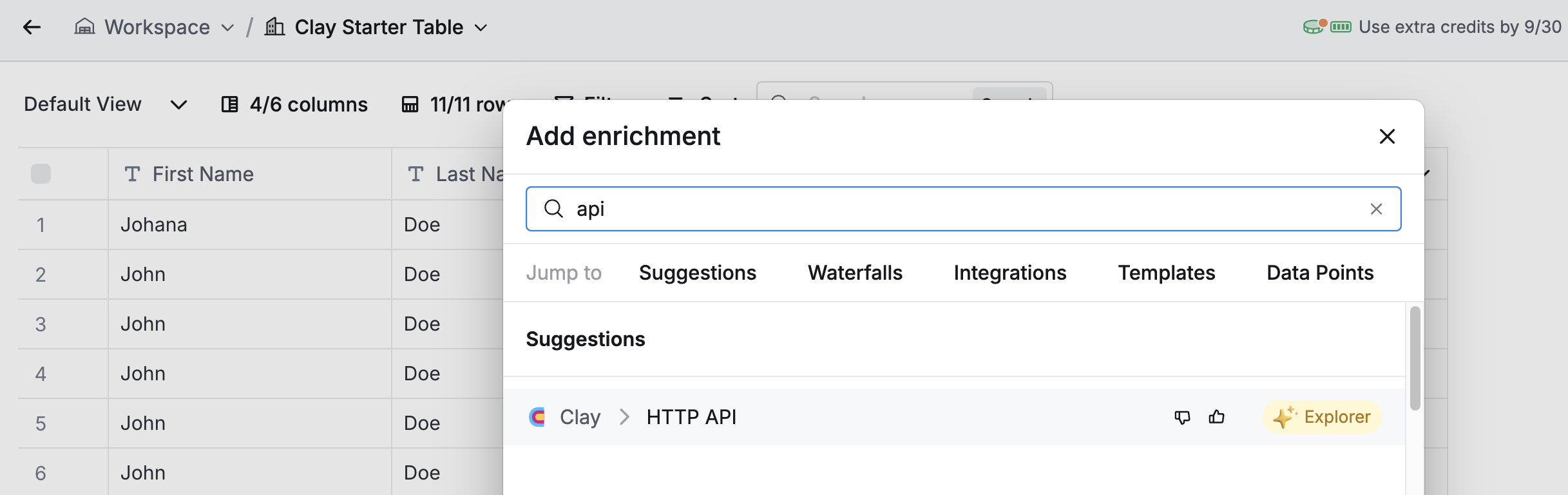This screenshot has width=1568, height=495.
Task: Select the HTTP API suggestion
Action: (x=691, y=417)
